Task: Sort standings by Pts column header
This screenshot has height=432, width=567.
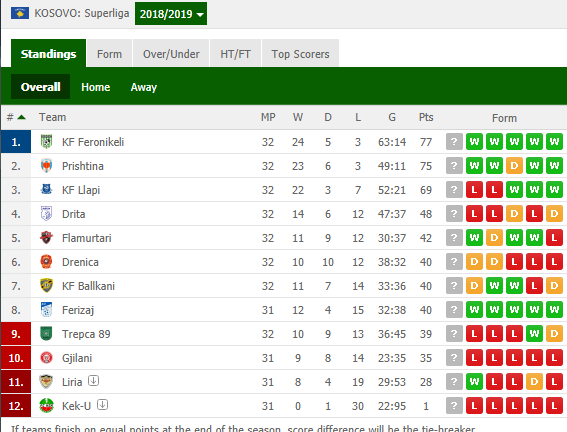Action: pos(426,117)
